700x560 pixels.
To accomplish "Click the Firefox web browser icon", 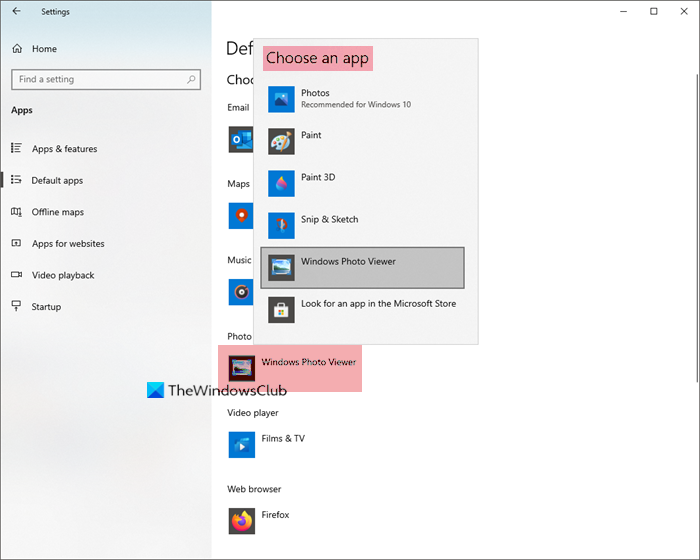I will tap(242, 521).
